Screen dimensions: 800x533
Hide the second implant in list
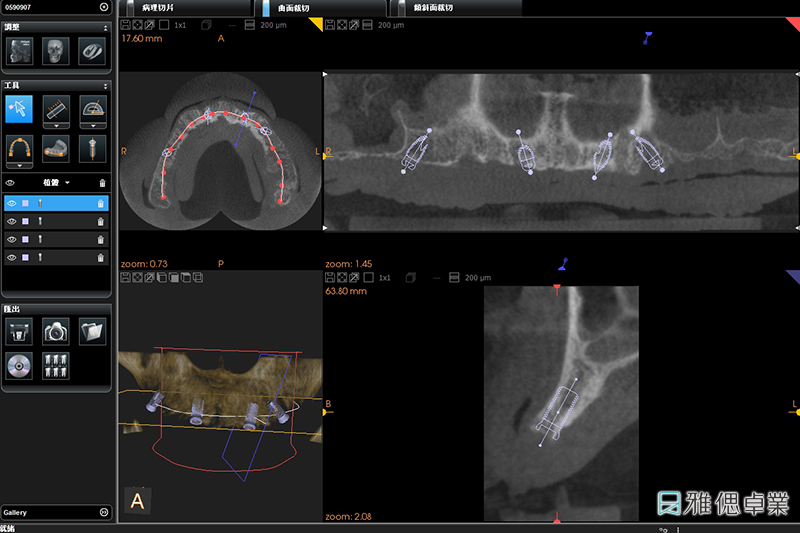click(11, 221)
